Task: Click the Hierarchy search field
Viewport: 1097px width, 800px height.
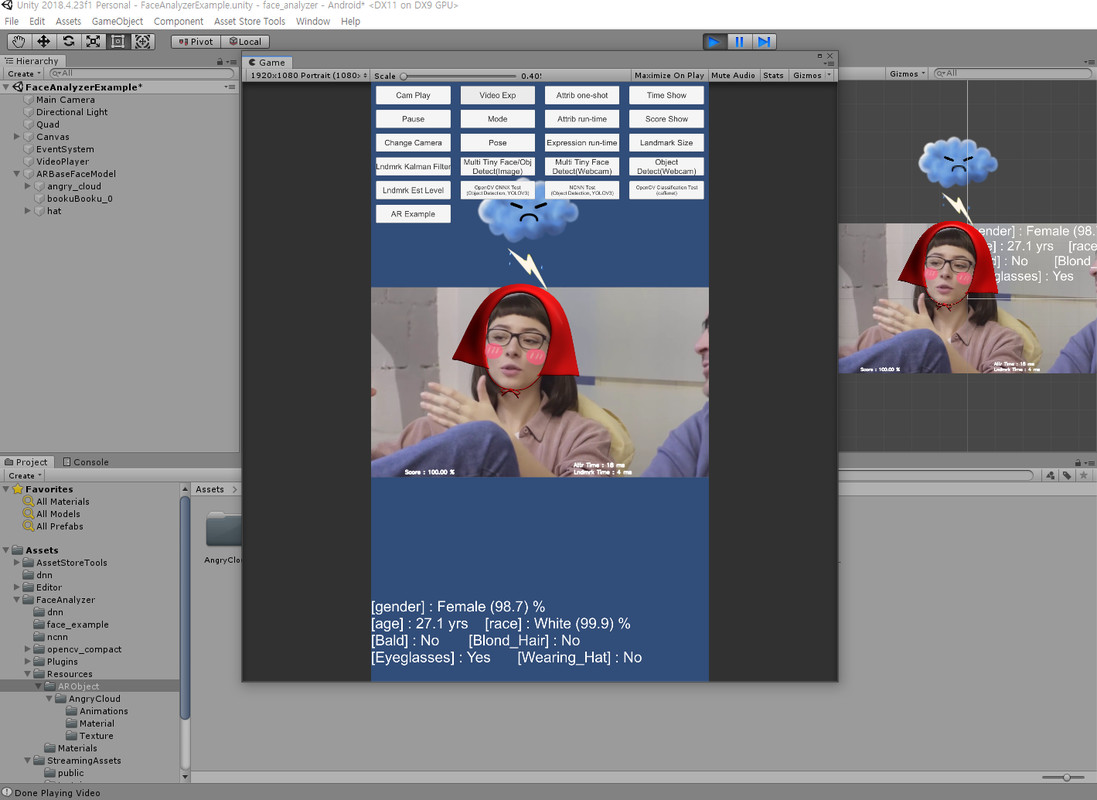Action: pyautogui.click(x=141, y=73)
